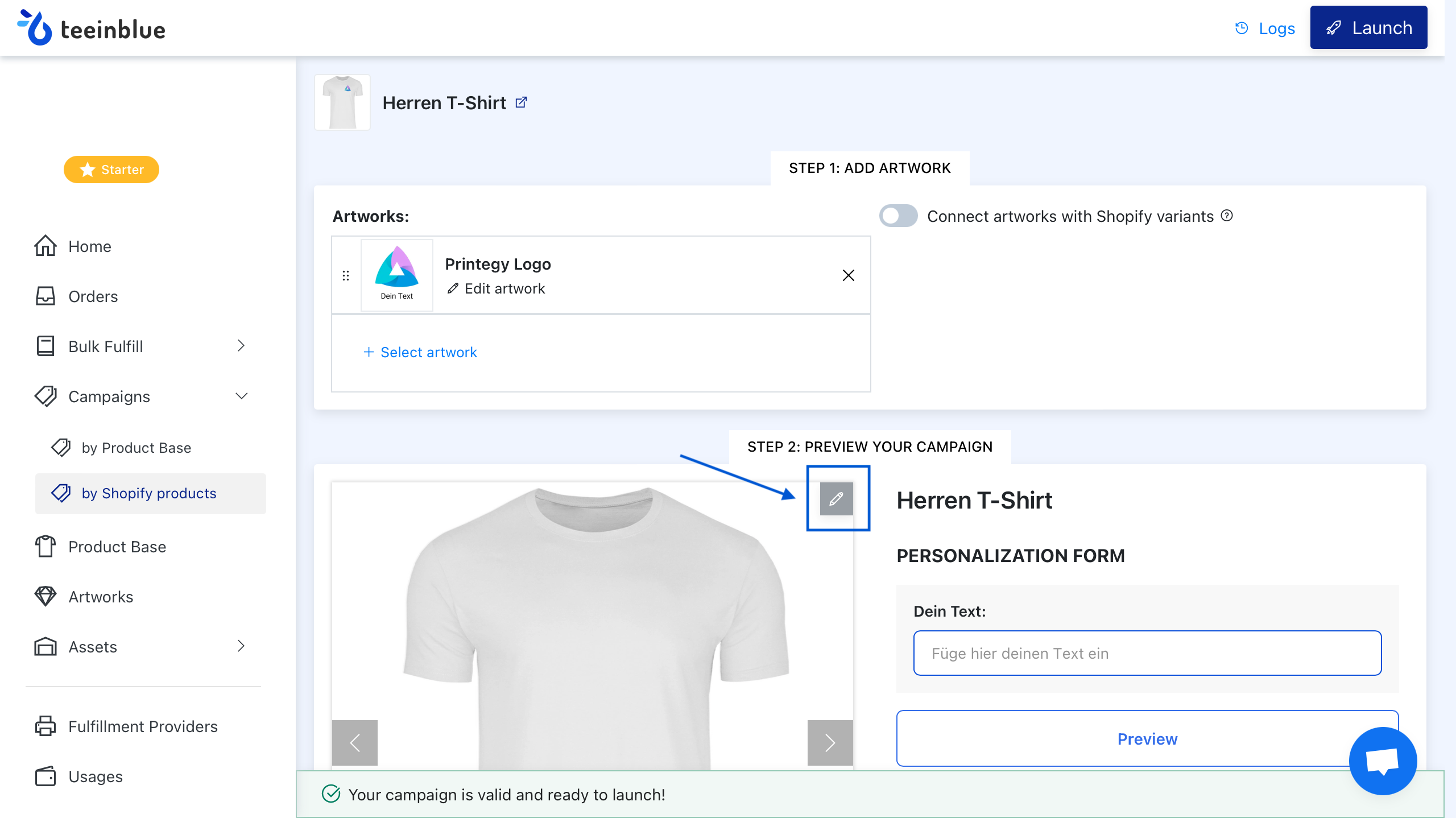
Task: Expand the Bulk Fulfill chevron
Action: pos(241,345)
